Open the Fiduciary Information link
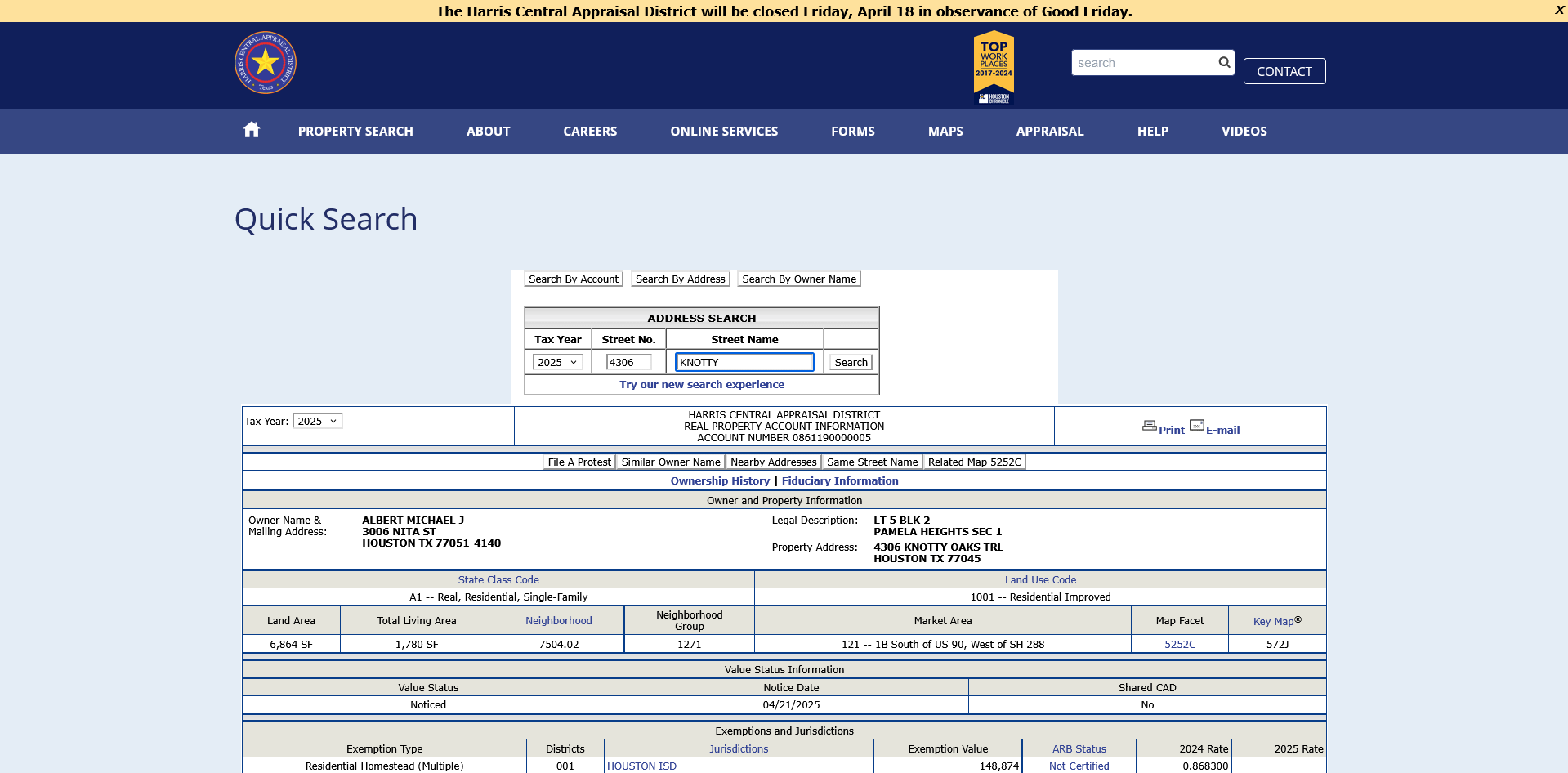This screenshot has width=1568, height=773. click(840, 480)
